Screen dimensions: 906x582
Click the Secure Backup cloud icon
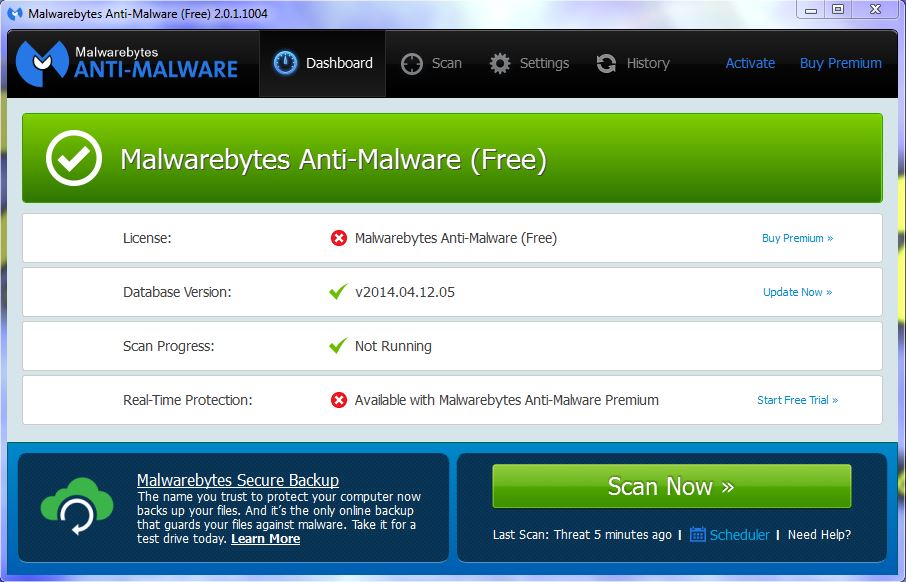point(77,506)
